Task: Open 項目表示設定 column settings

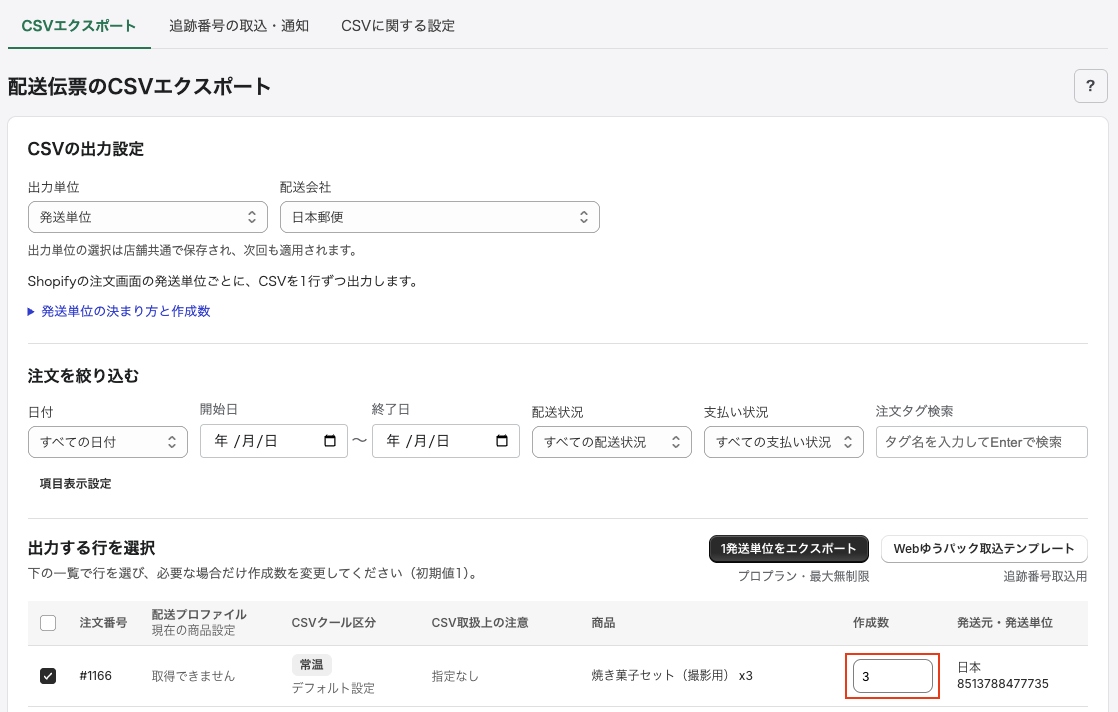Action: [x=75, y=484]
